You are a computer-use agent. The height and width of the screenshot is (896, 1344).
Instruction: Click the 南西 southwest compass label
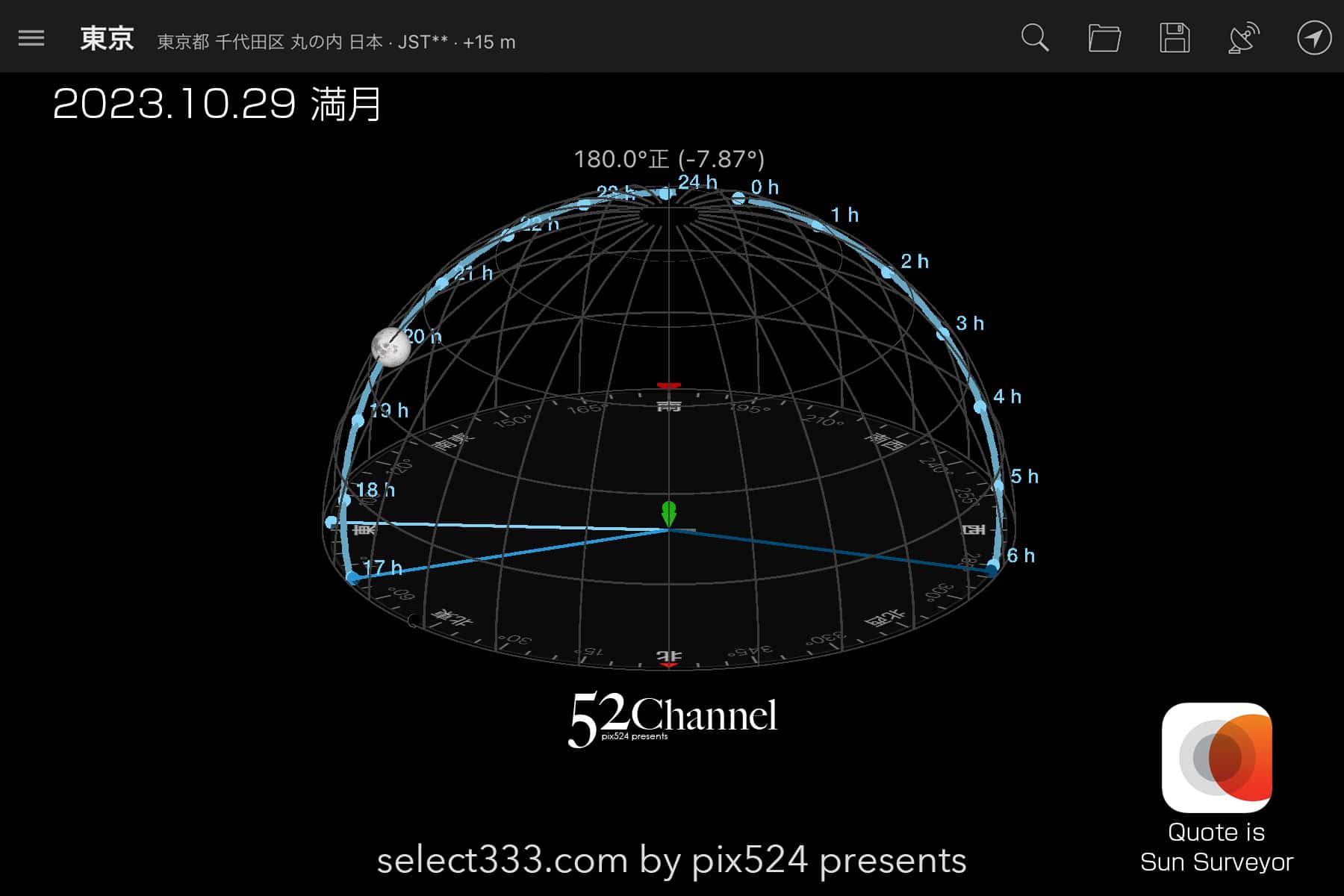click(x=886, y=441)
